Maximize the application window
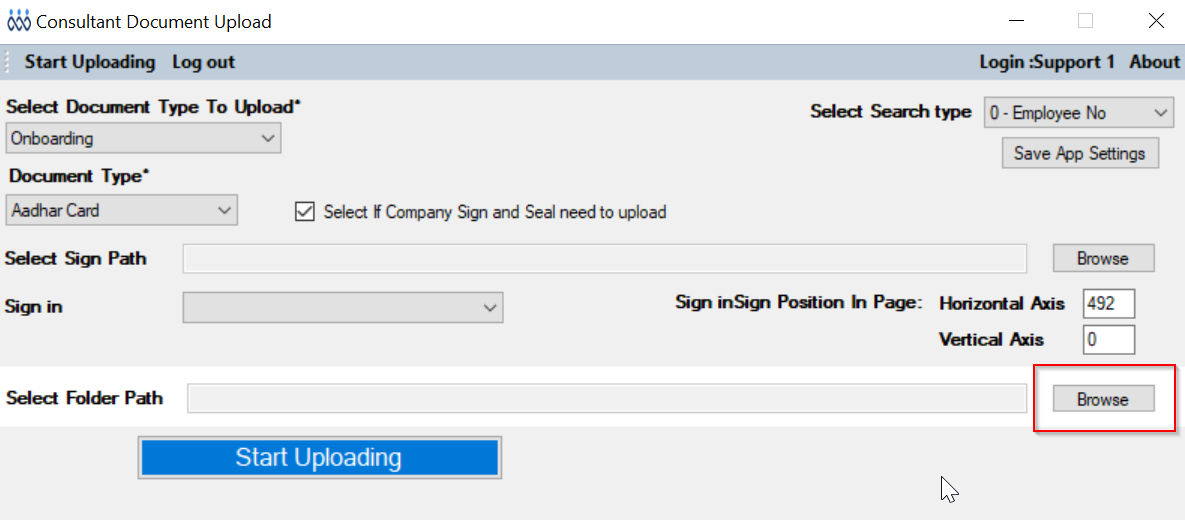This screenshot has height=520, width=1185. pyautogui.click(x=1085, y=21)
